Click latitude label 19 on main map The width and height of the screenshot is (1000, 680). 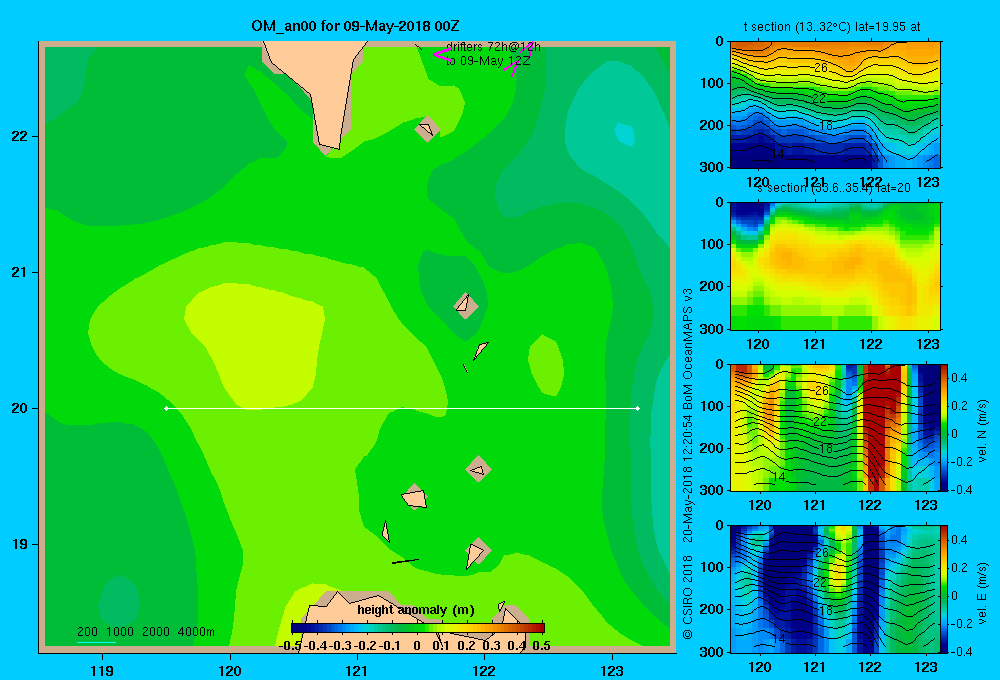pyautogui.click(x=19, y=544)
